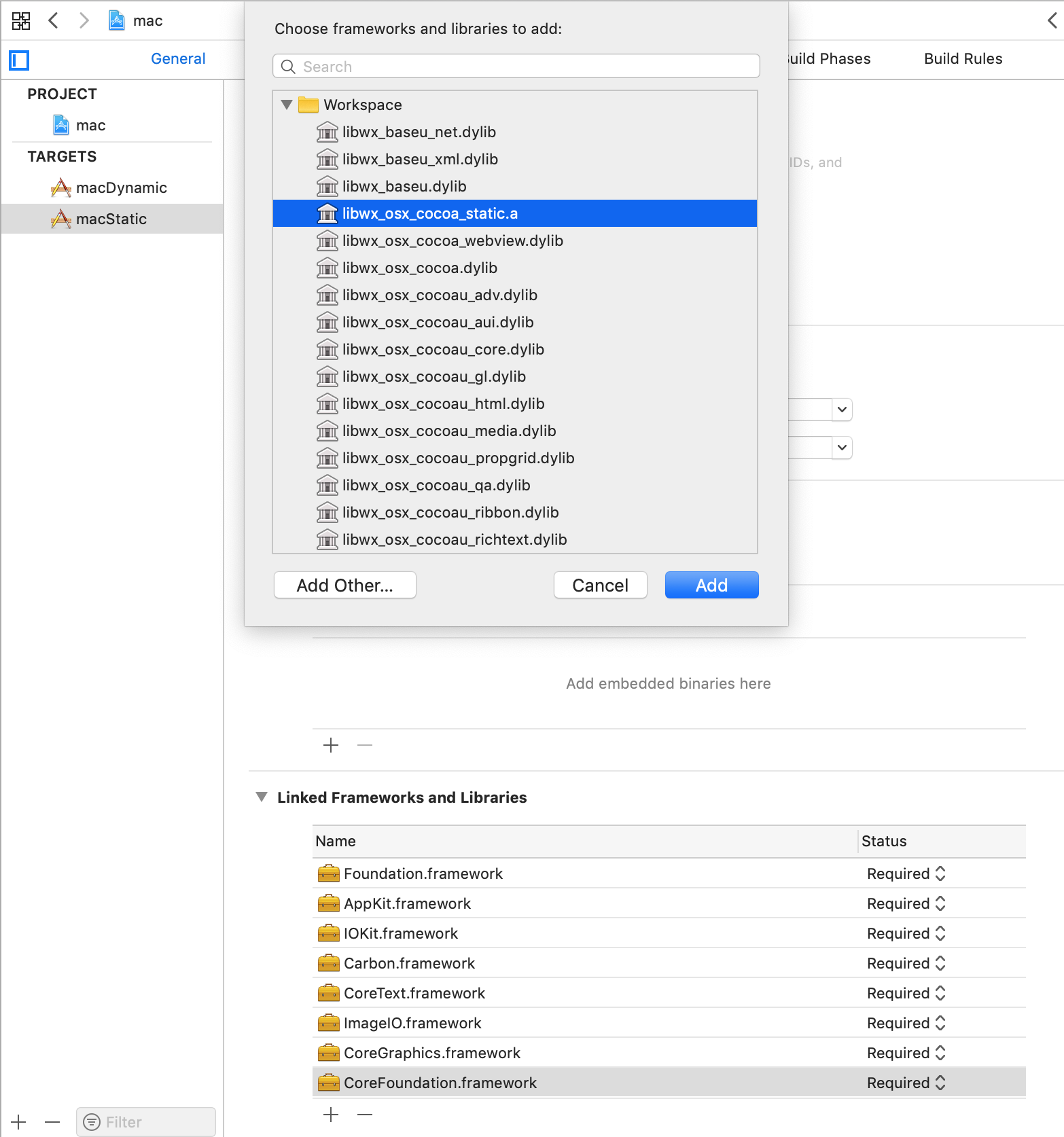Click the mac project file icon in breadcrumb
This screenshot has height=1137, width=1064.
coord(117,20)
